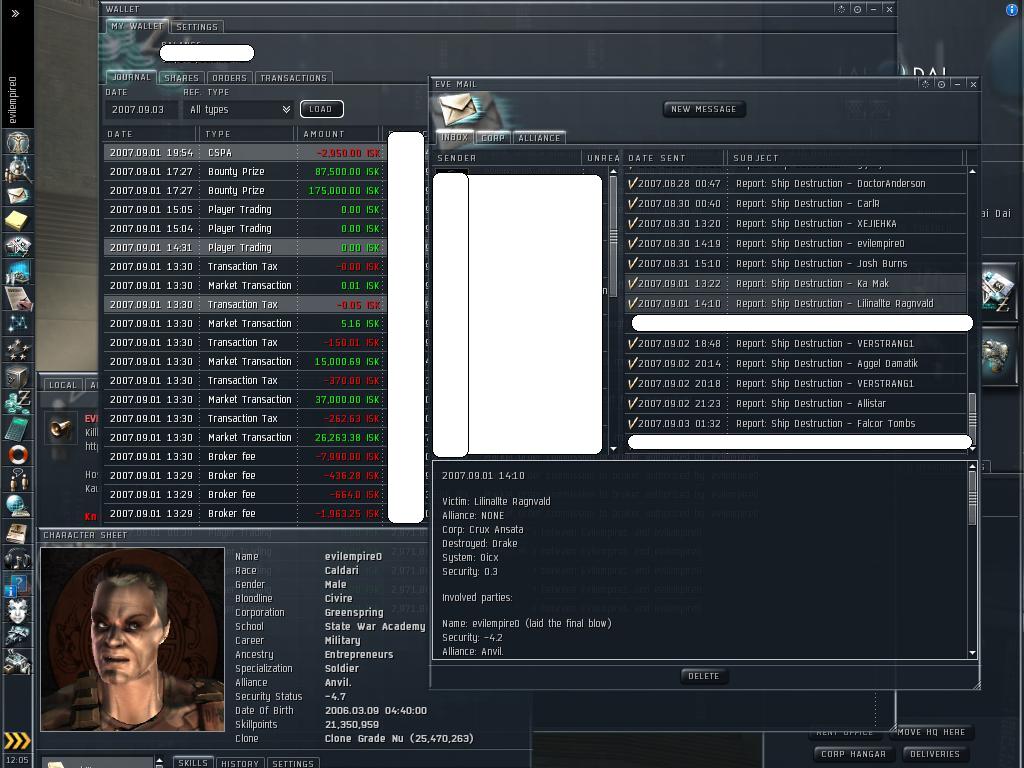Sort mail by the Subject column header

(x=846, y=158)
